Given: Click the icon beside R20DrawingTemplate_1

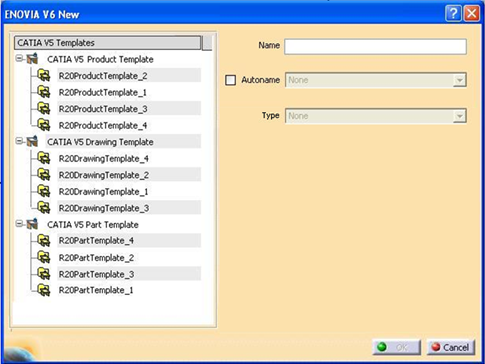Looking at the screenshot, I should [x=44, y=191].
